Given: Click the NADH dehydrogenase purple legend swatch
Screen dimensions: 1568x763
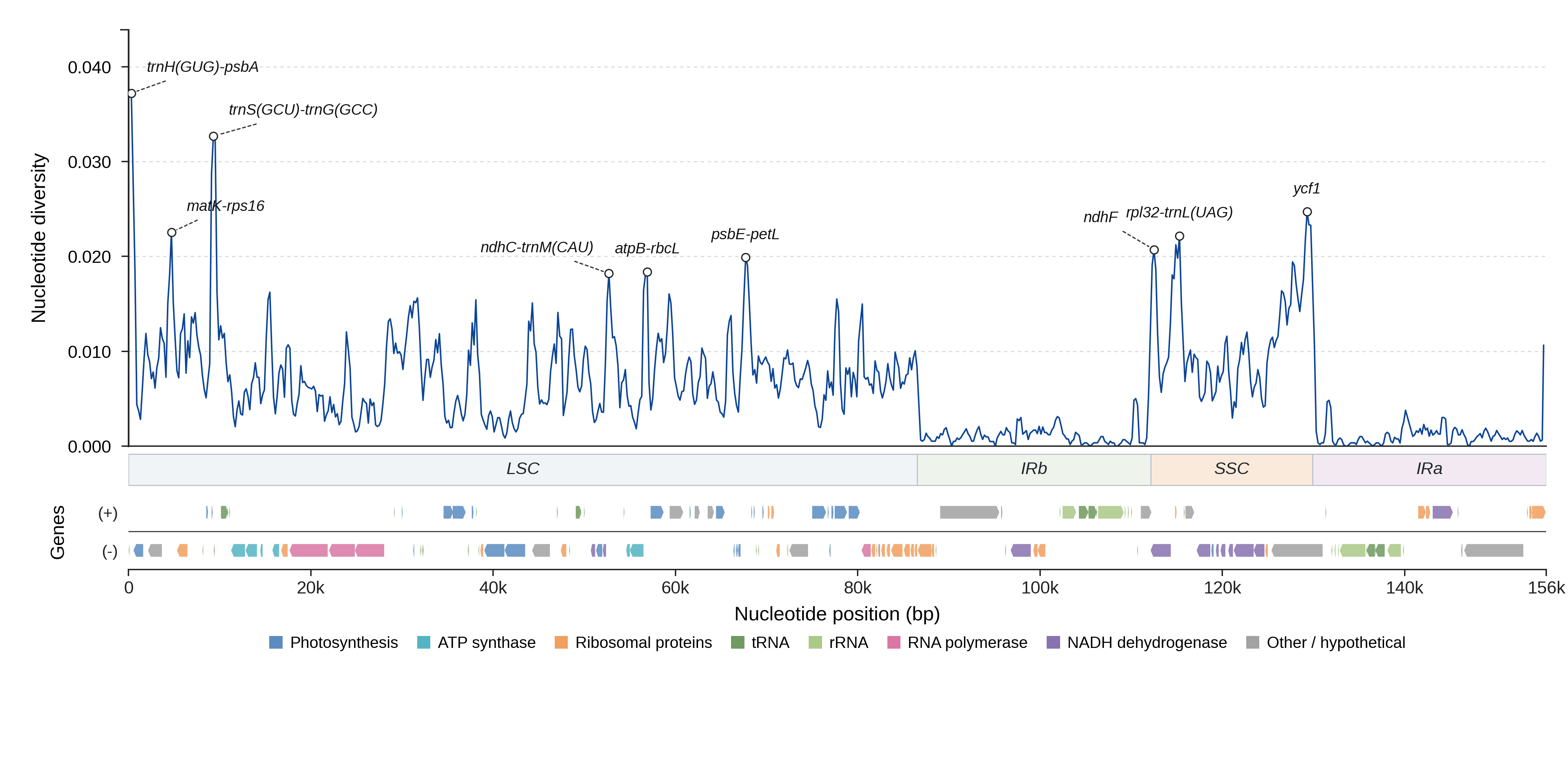Looking at the screenshot, I should click(x=1053, y=642).
